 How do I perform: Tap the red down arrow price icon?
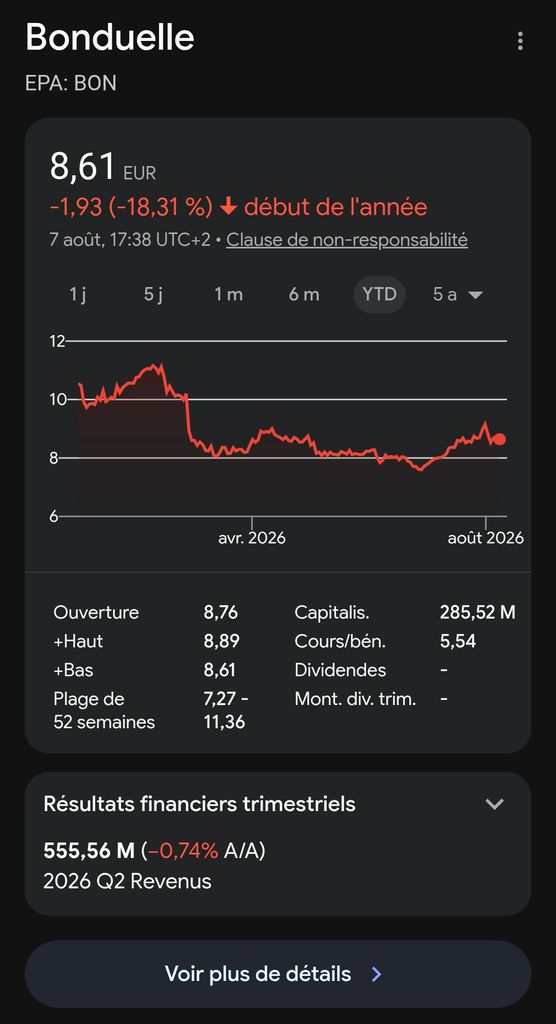coord(227,207)
